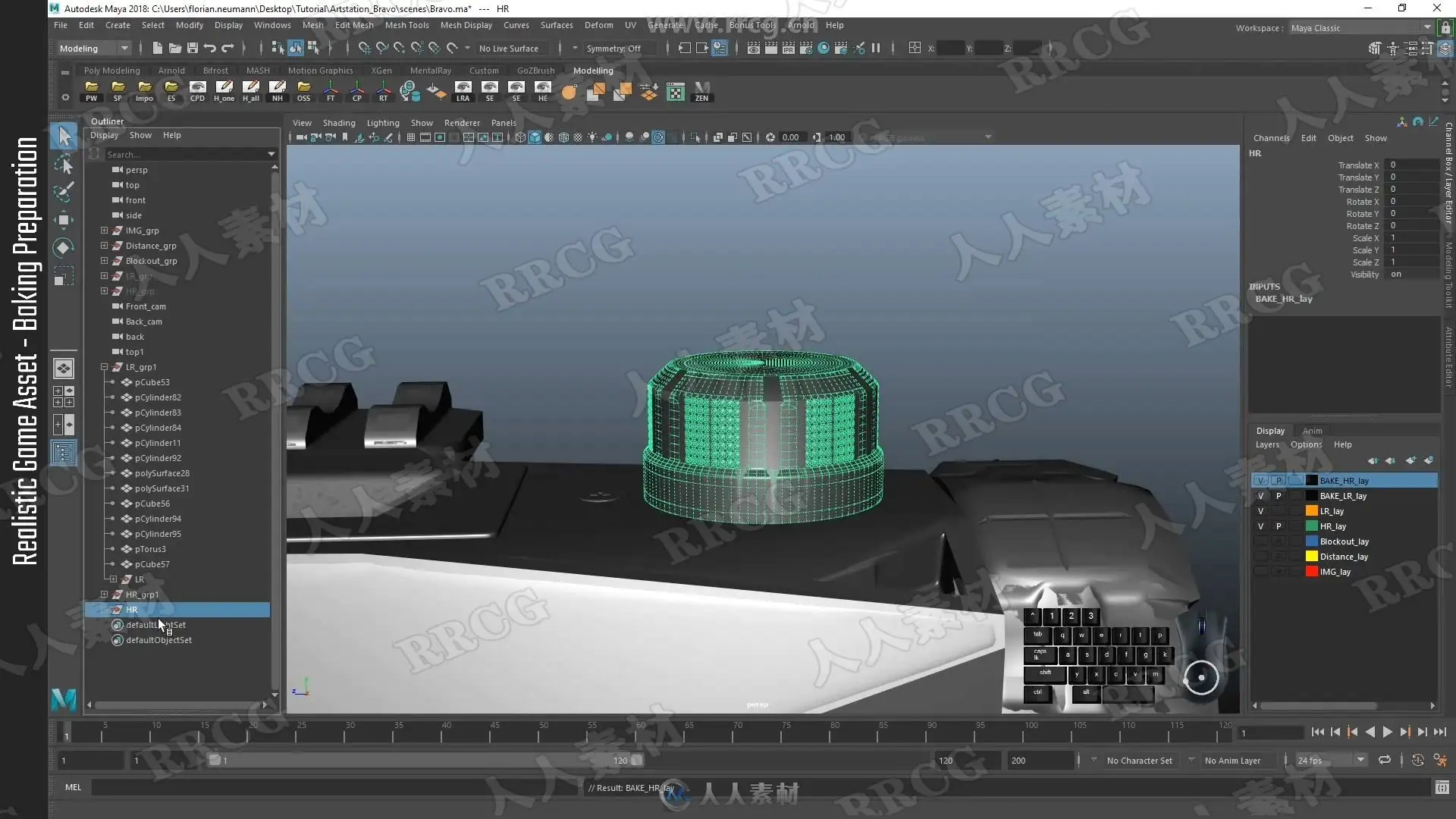
Task: Toggle visibility box of Distance_lay
Action: pos(1260,557)
